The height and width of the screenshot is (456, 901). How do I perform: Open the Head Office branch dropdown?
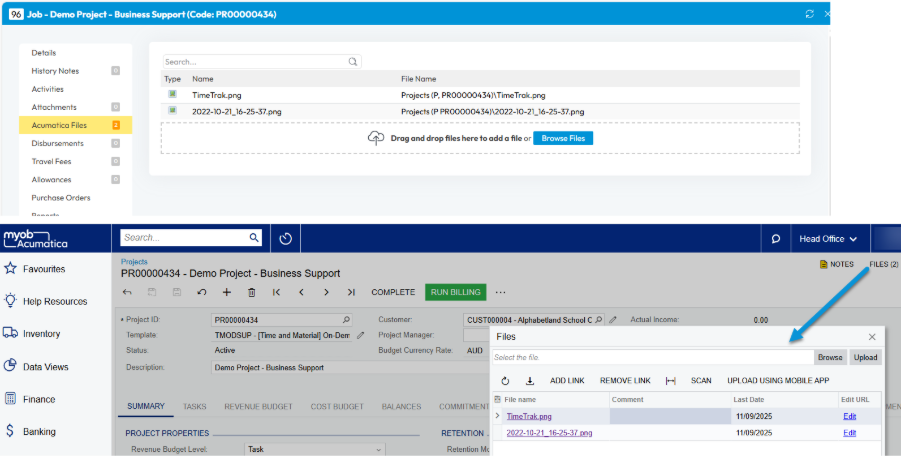tap(828, 239)
